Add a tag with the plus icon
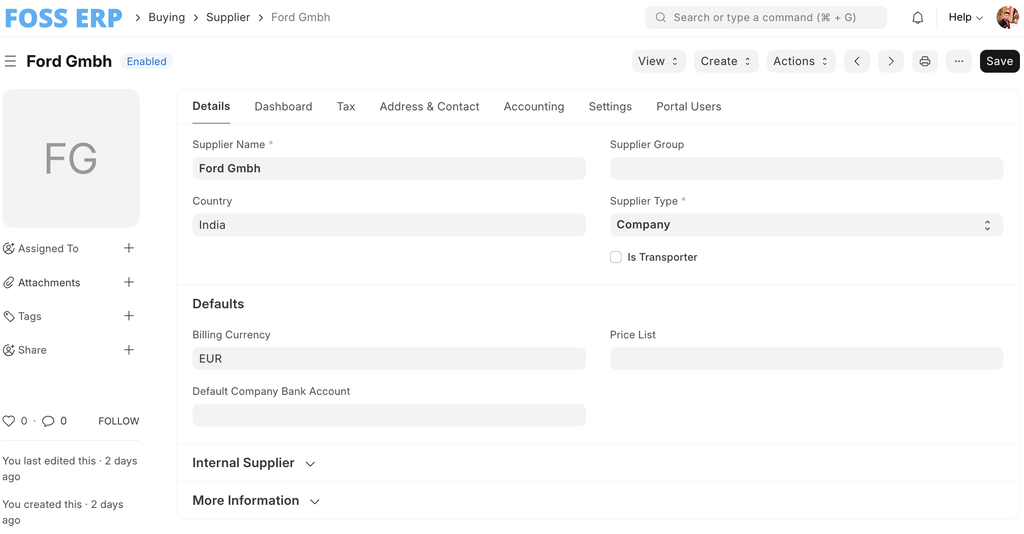Screen dimensions: 1024x534 pos(129,316)
